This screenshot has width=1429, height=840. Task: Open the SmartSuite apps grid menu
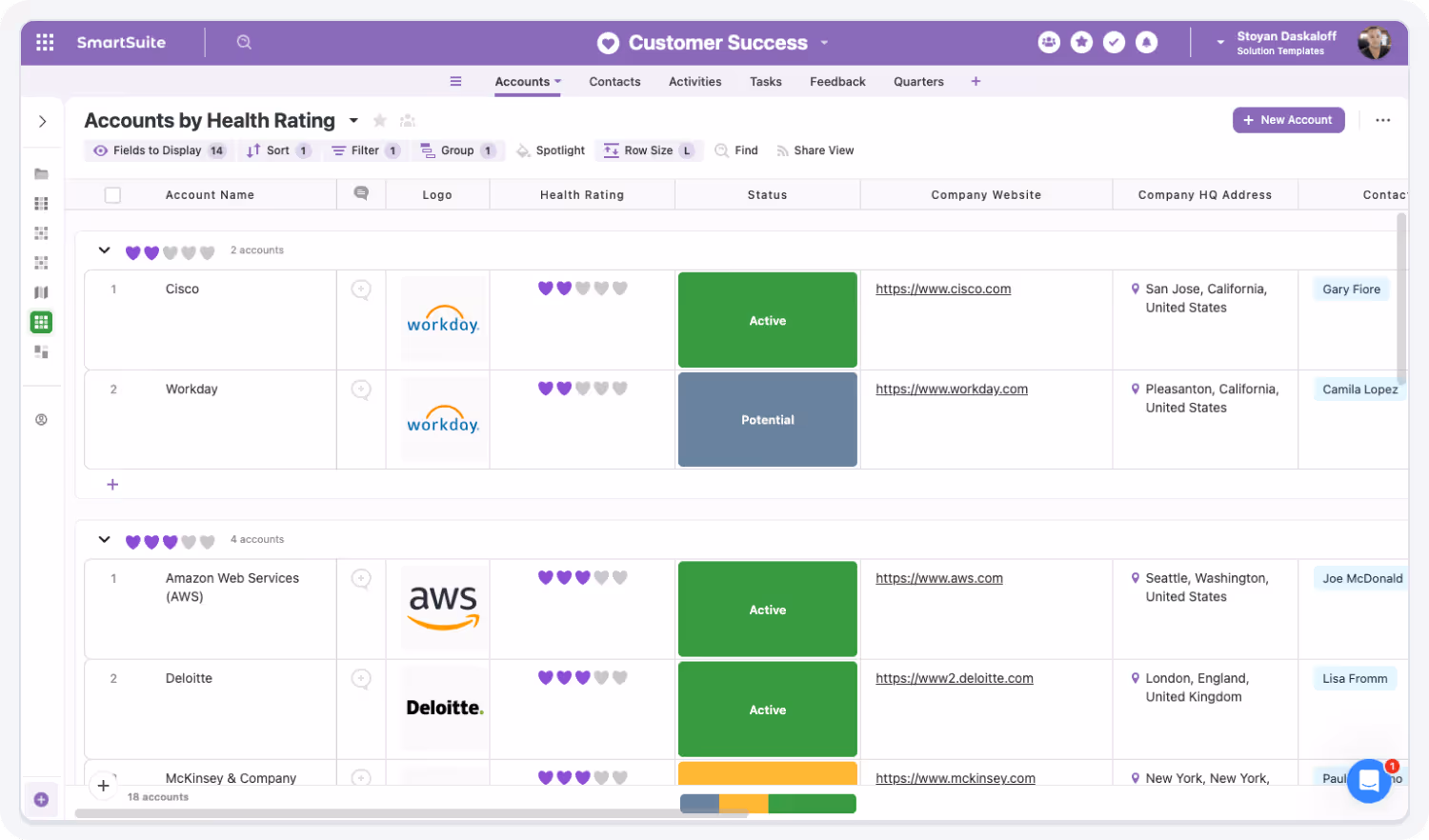(45, 42)
